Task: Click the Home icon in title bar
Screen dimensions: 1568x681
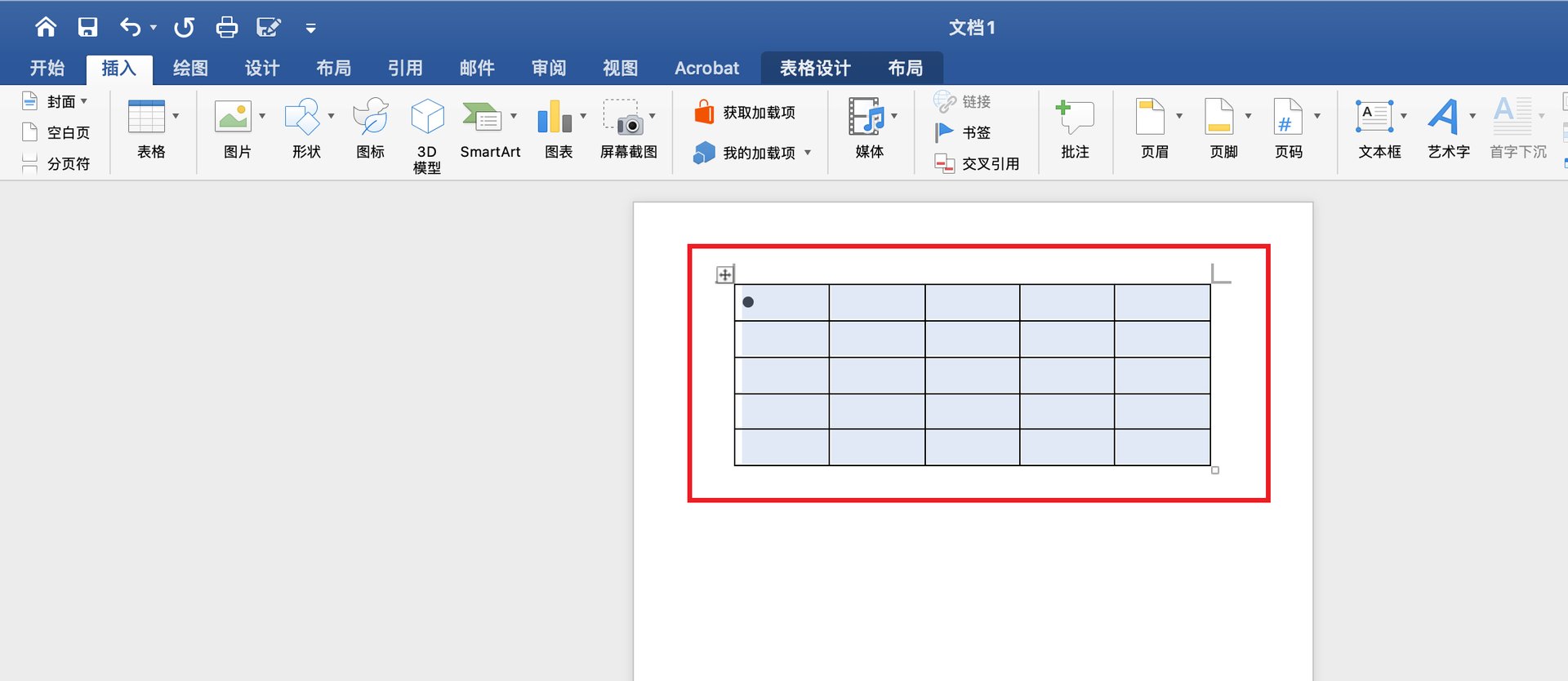Action: pos(46,27)
